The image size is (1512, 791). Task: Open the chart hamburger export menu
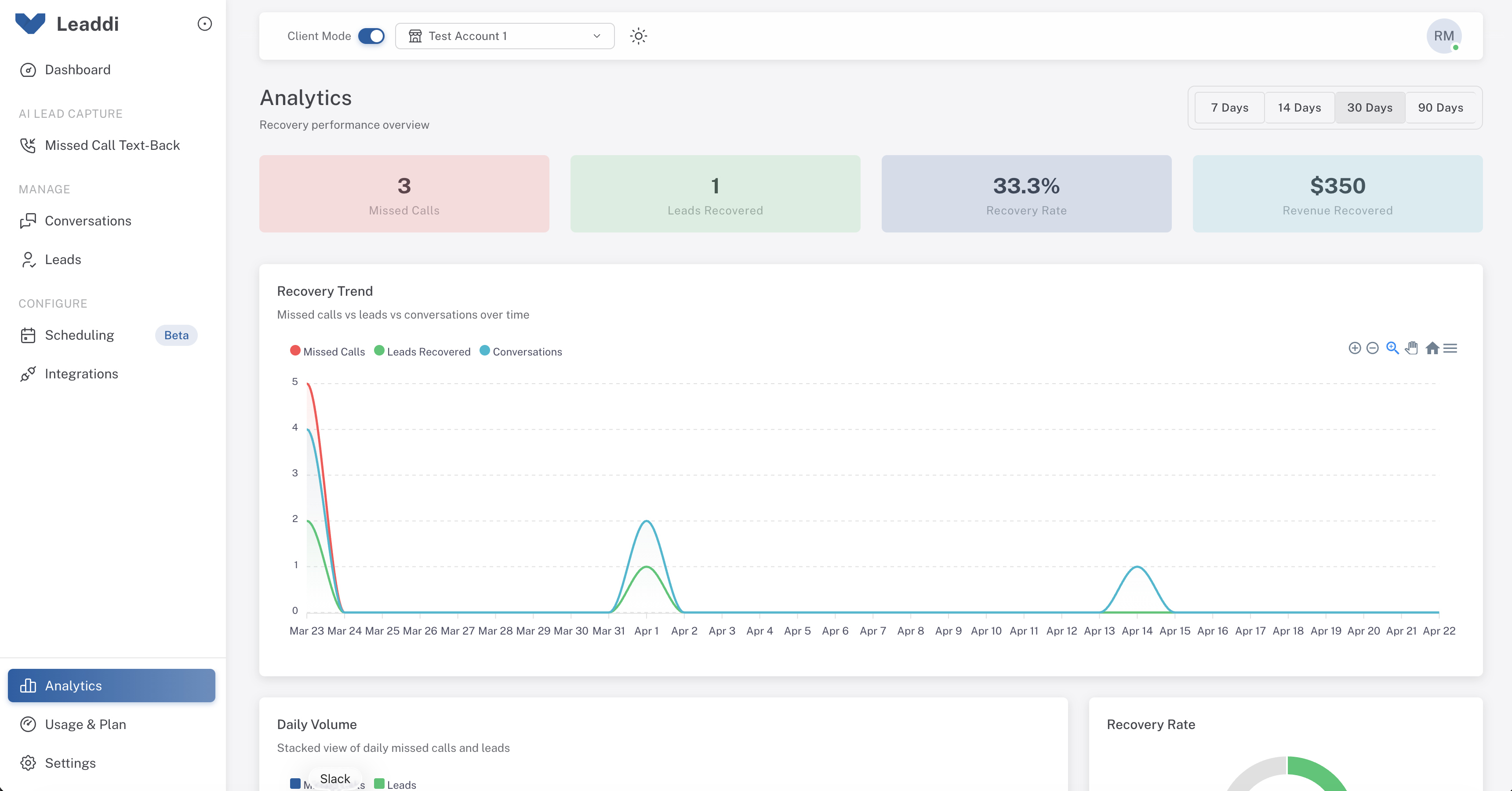coord(1450,348)
